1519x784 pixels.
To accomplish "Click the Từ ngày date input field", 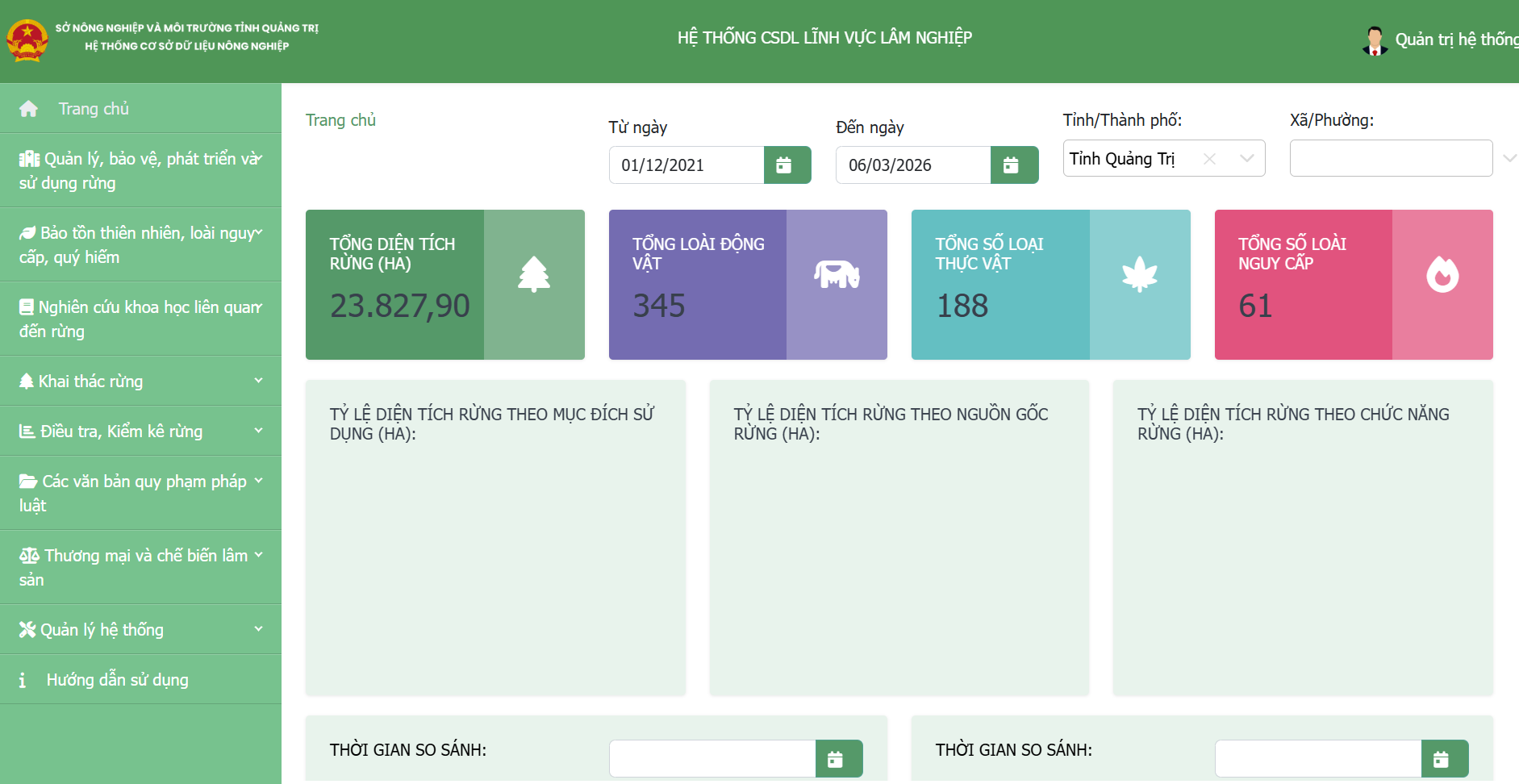I will 686,165.
